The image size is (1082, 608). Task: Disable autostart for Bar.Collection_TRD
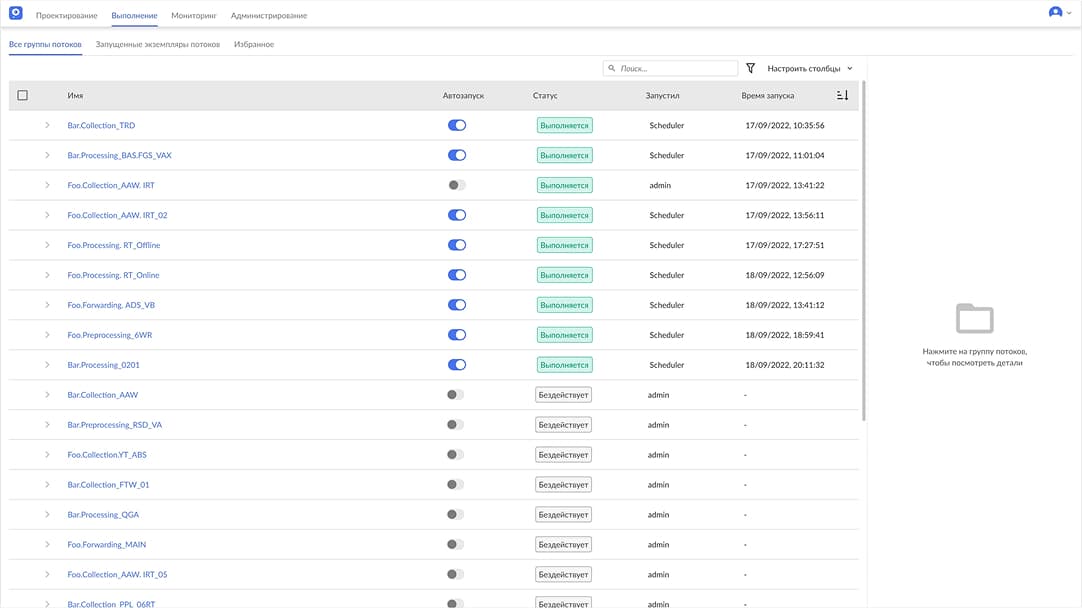[457, 124]
